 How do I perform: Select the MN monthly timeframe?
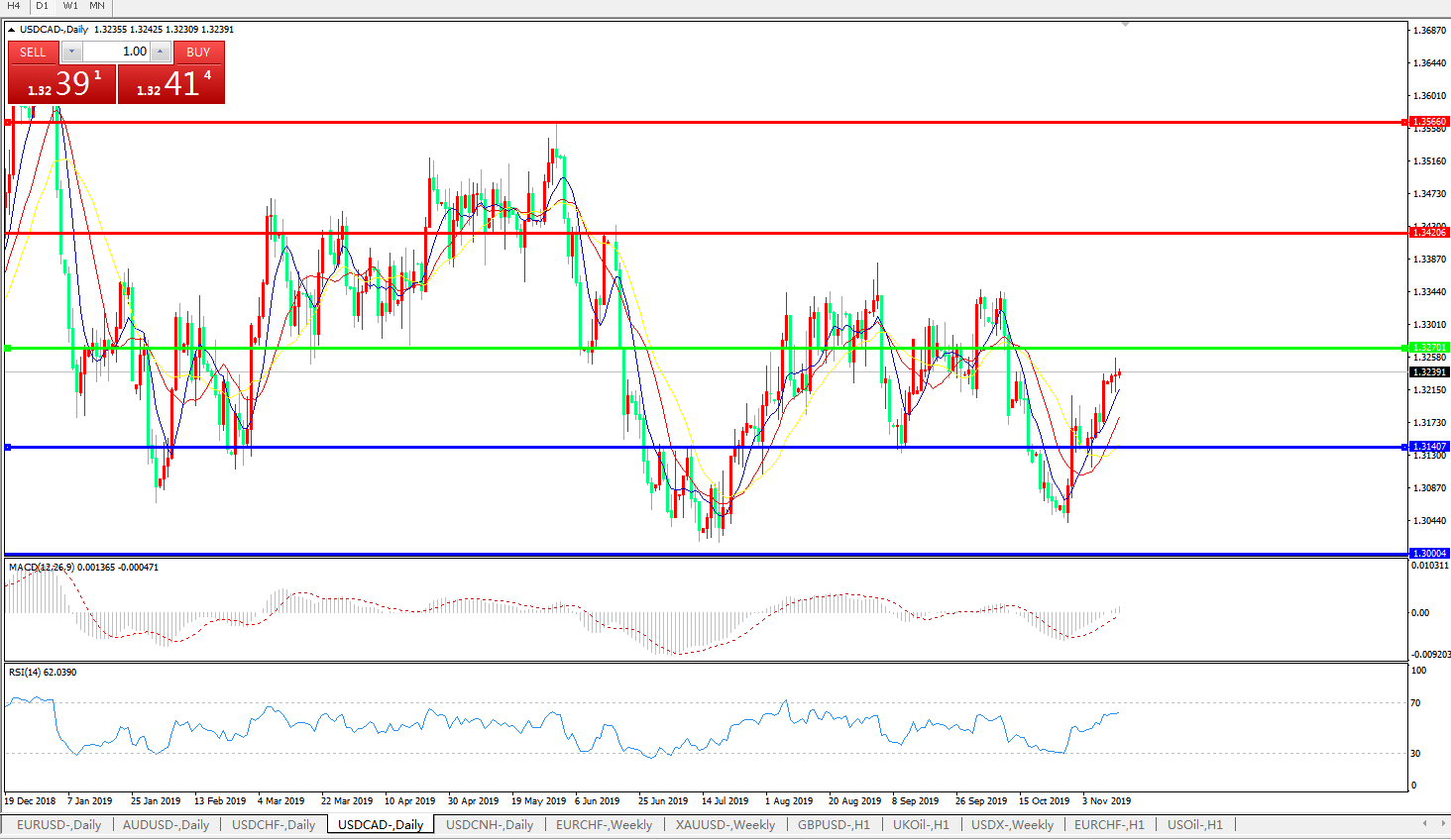[x=97, y=6]
